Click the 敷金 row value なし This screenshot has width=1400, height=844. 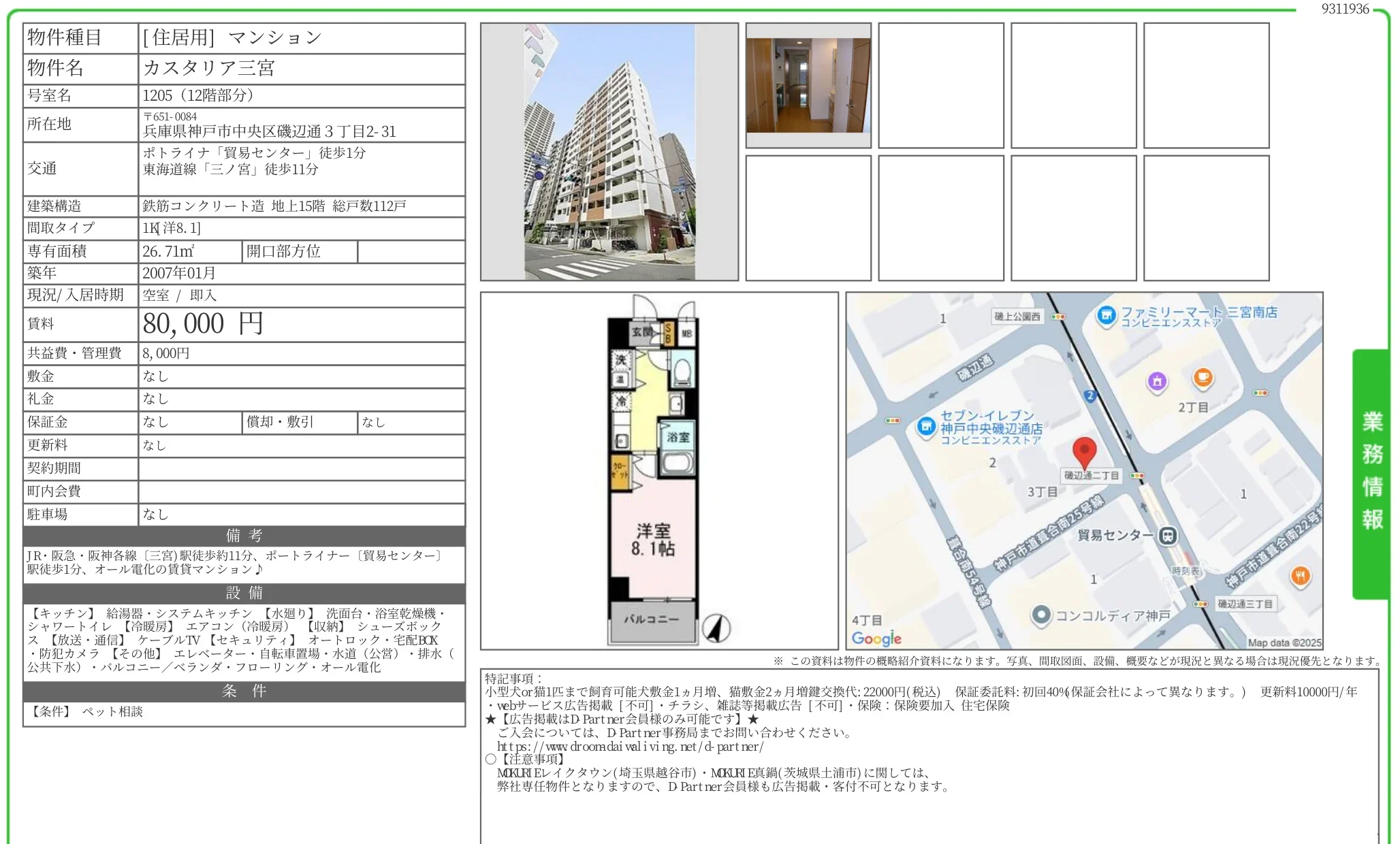point(155,376)
